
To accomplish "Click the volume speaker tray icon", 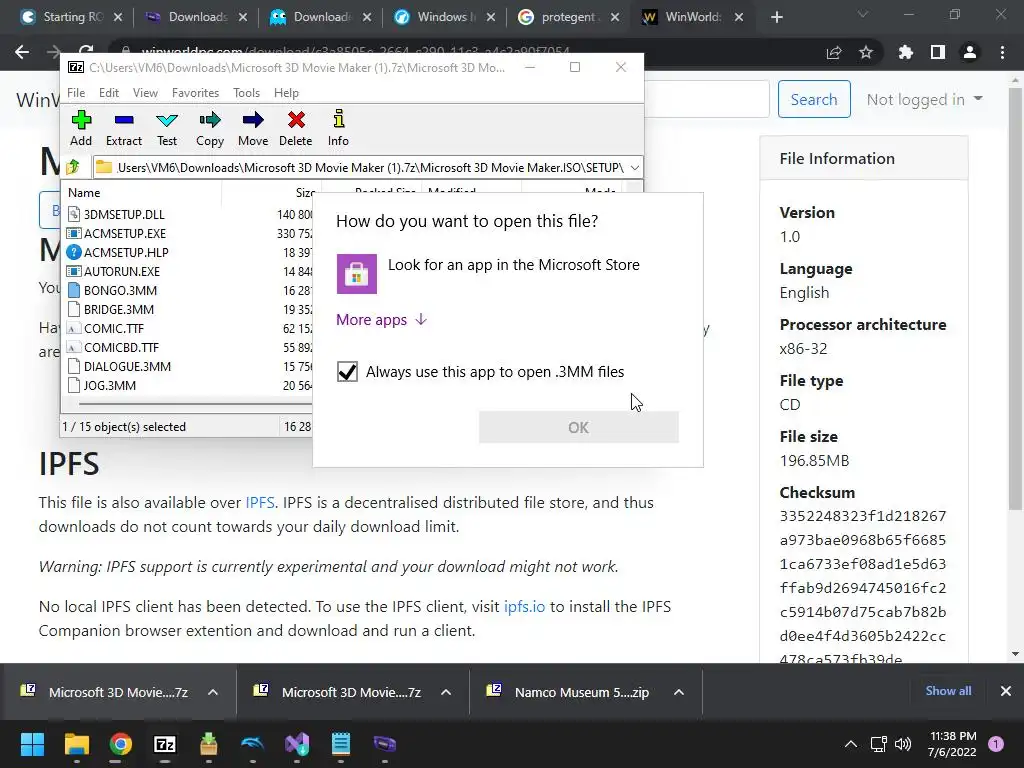I will (903, 744).
